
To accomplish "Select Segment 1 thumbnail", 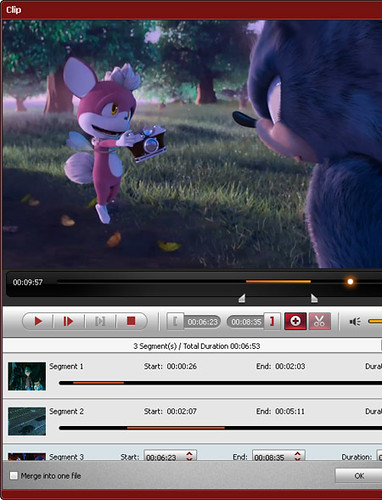I will point(27,376).
